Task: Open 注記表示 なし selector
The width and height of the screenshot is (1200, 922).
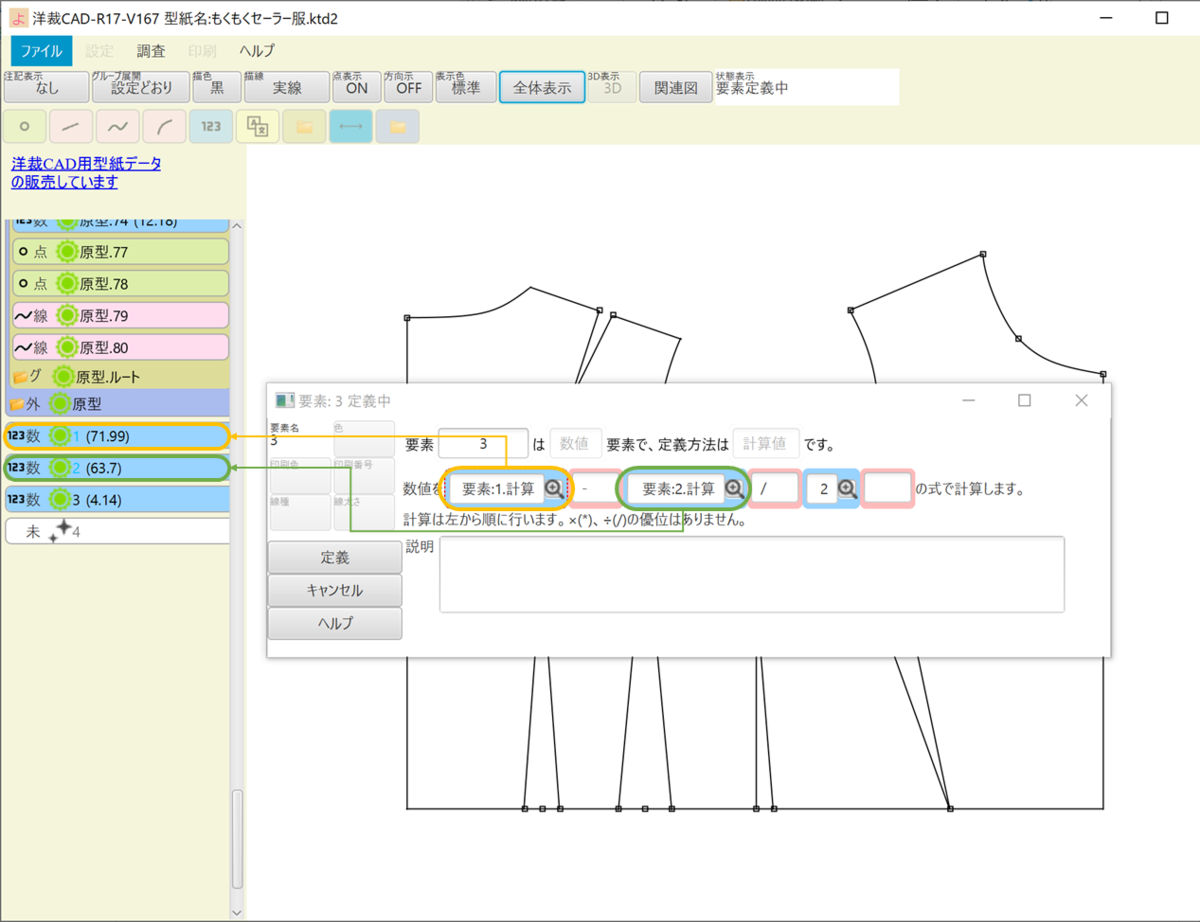Action: point(47,86)
